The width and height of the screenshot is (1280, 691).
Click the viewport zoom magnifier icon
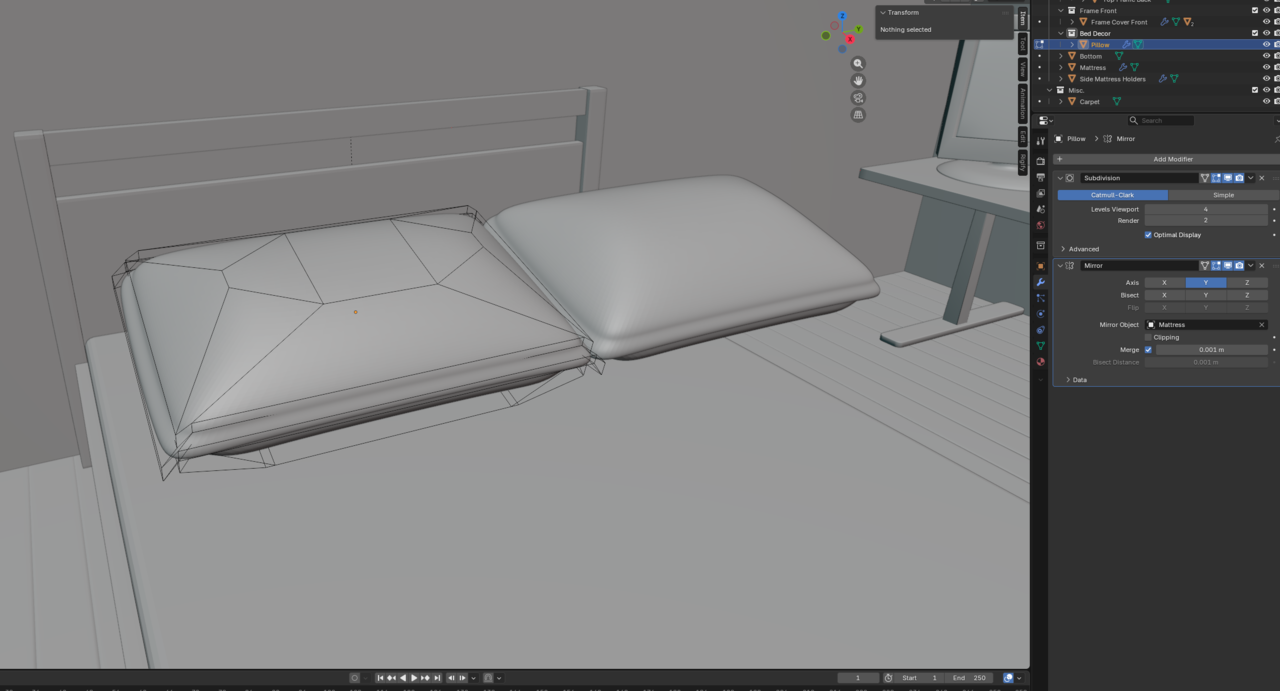858,63
